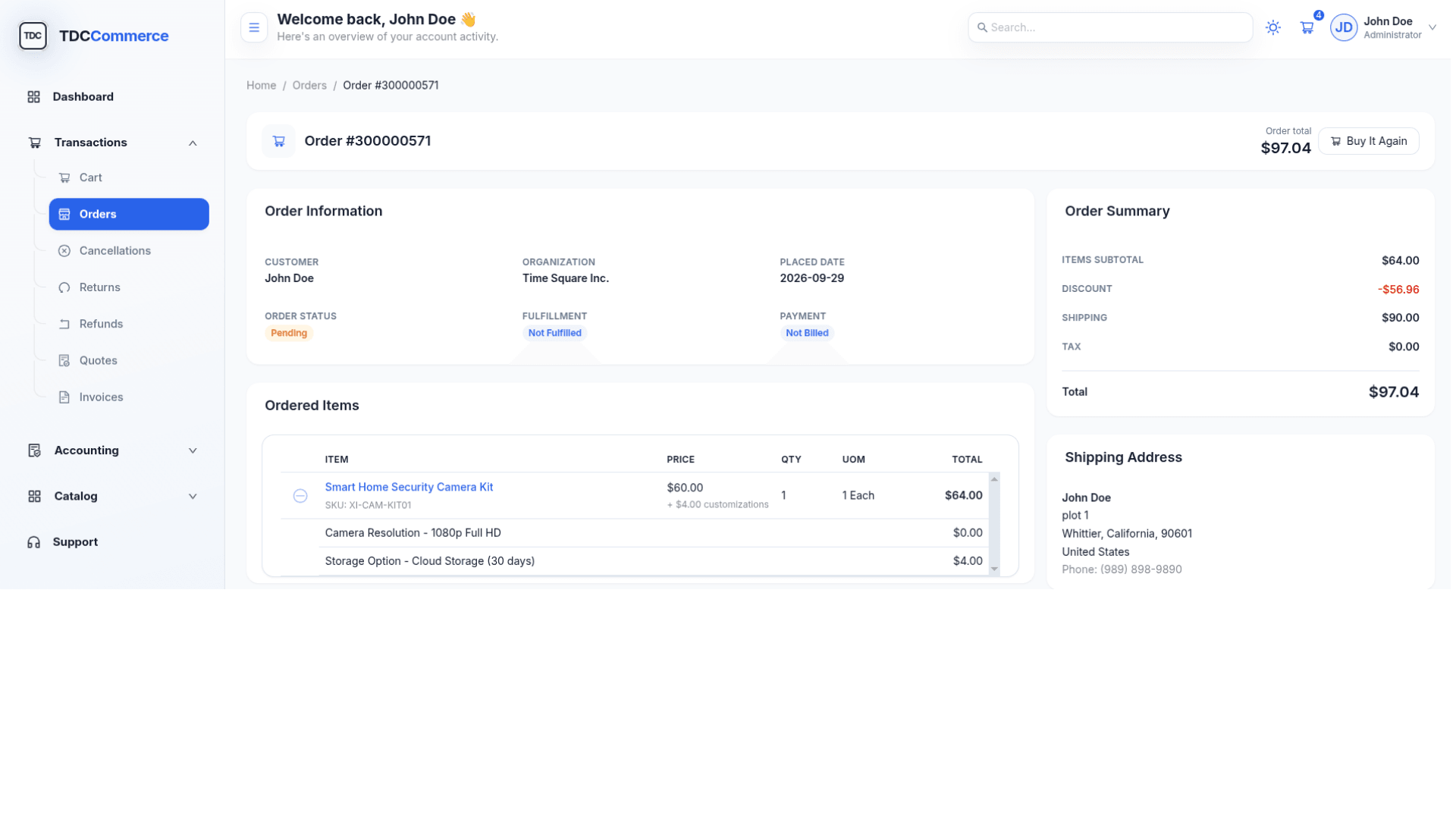Collapse the Smart Home Security Camera Kit row

[300, 496]
